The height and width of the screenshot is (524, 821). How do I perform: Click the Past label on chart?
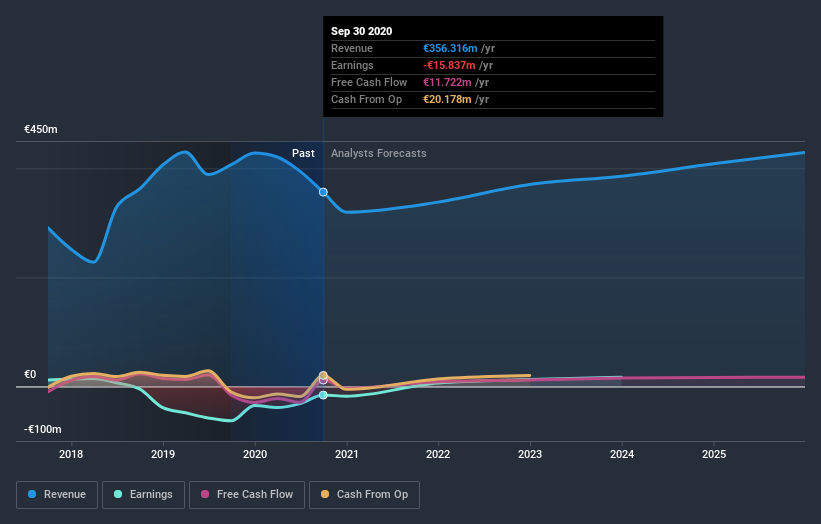(303, 153)
